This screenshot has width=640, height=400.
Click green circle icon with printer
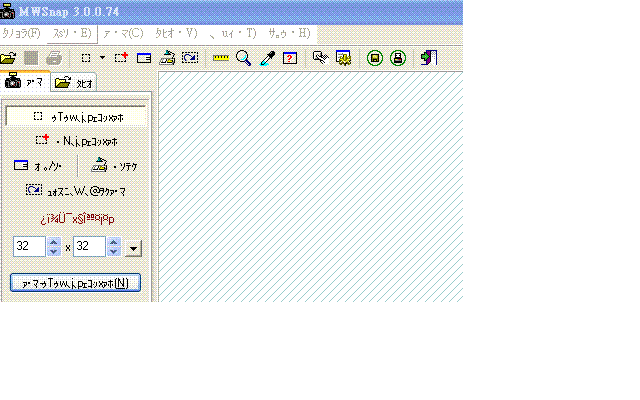click(398, 58)
